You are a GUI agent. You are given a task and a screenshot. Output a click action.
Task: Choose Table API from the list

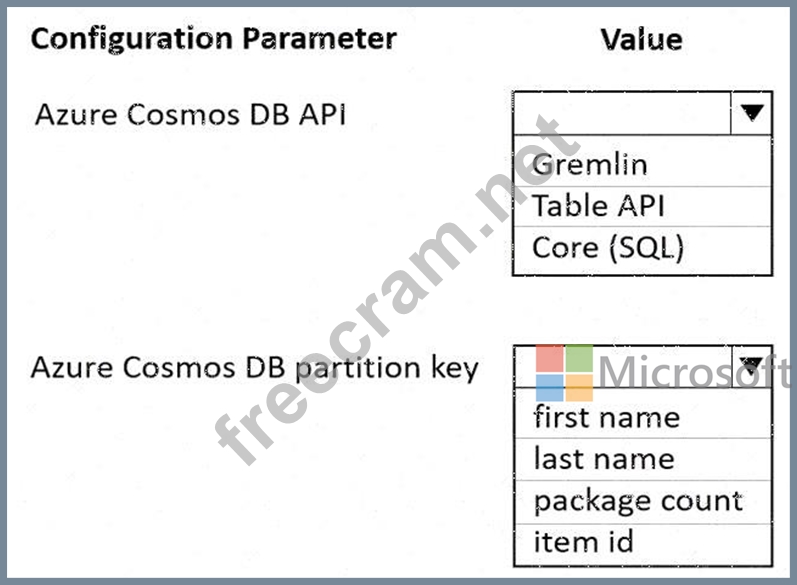coord(642,206)
